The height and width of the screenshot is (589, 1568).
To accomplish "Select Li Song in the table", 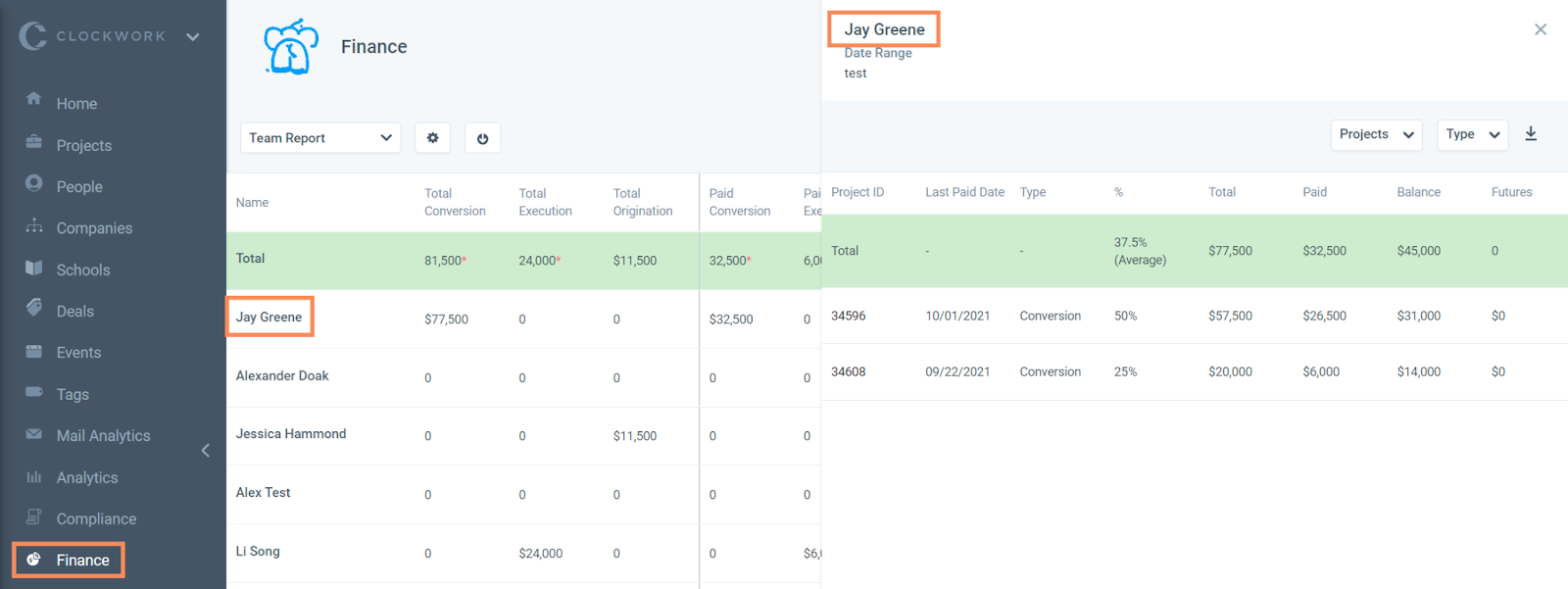I will pyautogui.click(x=258, y=552).
